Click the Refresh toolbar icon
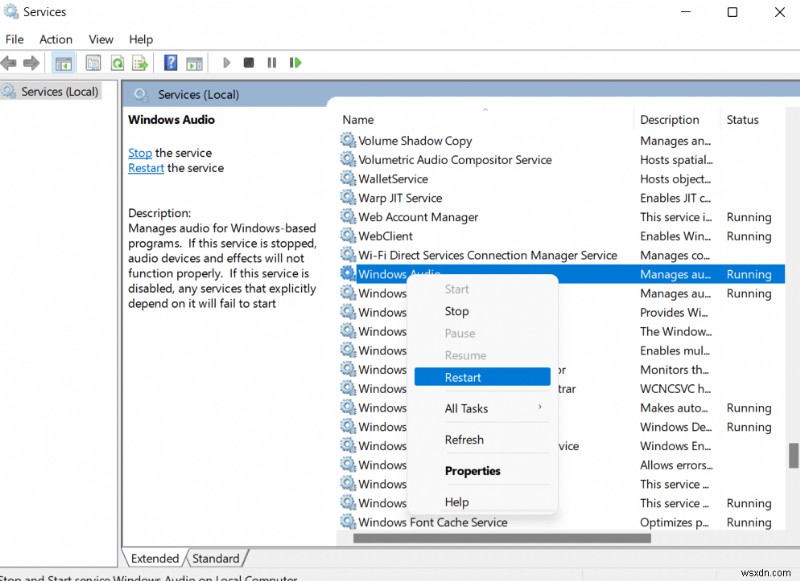 tap(117, 62)
